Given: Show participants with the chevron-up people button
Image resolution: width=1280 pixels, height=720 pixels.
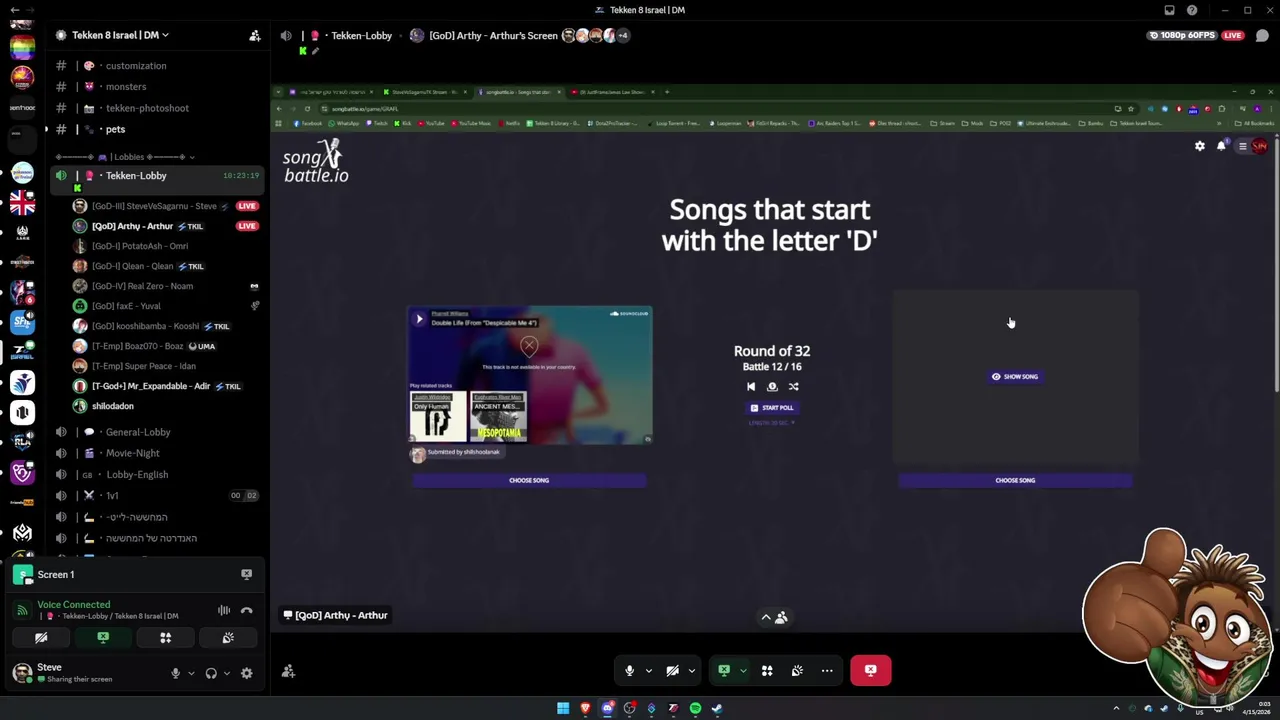Looking at the screenshot, I should tap(774, 617).
